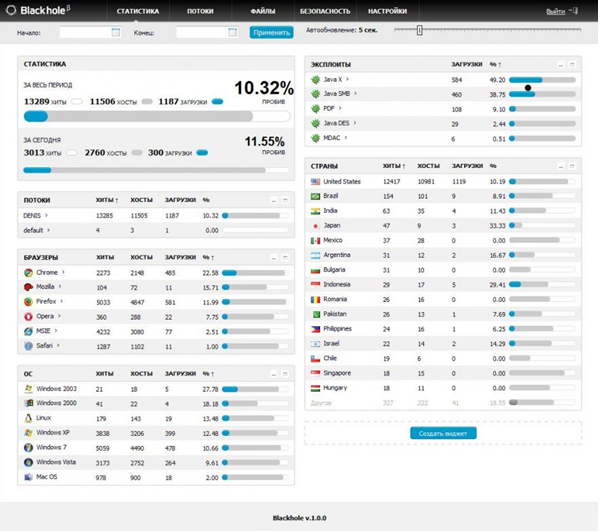The width and height of the screenshot is (600, 532).
Task: Click the United States flag icon
Action: (315, 182)
